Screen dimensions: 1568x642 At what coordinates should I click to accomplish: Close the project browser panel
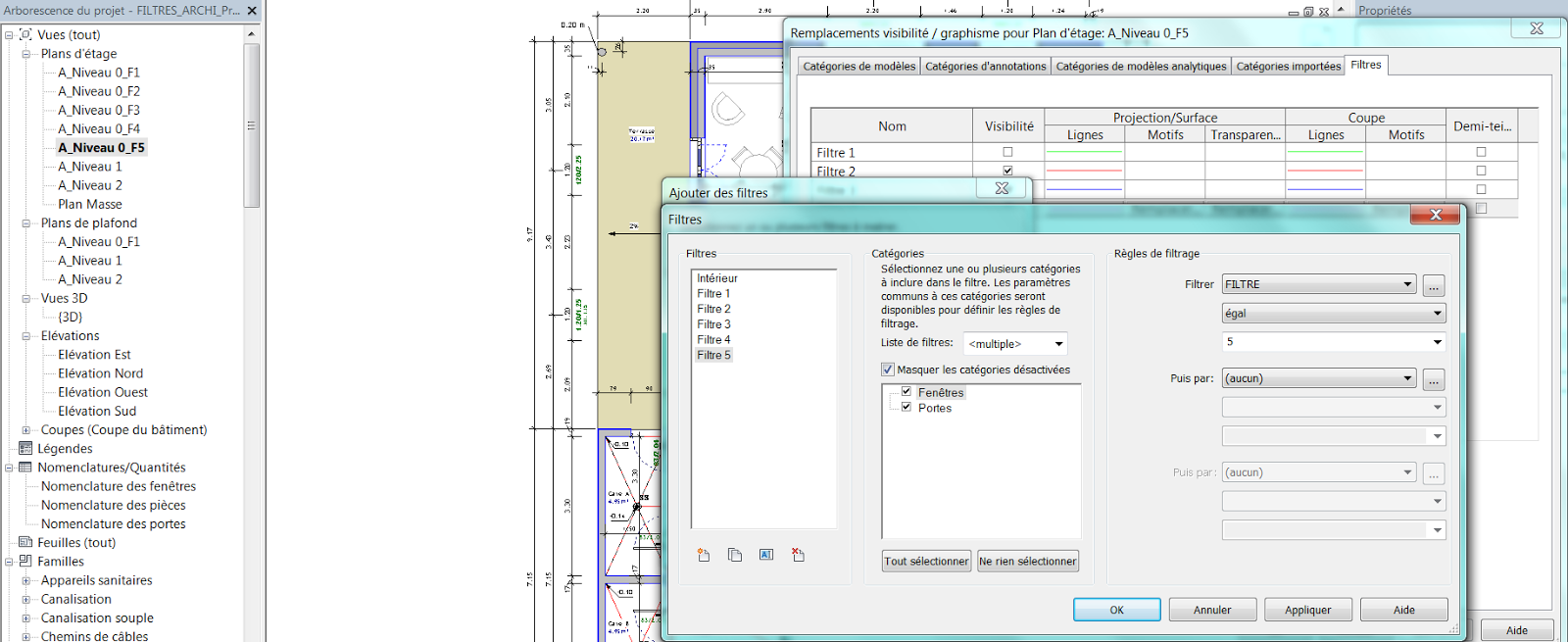(x=252, y=10)
